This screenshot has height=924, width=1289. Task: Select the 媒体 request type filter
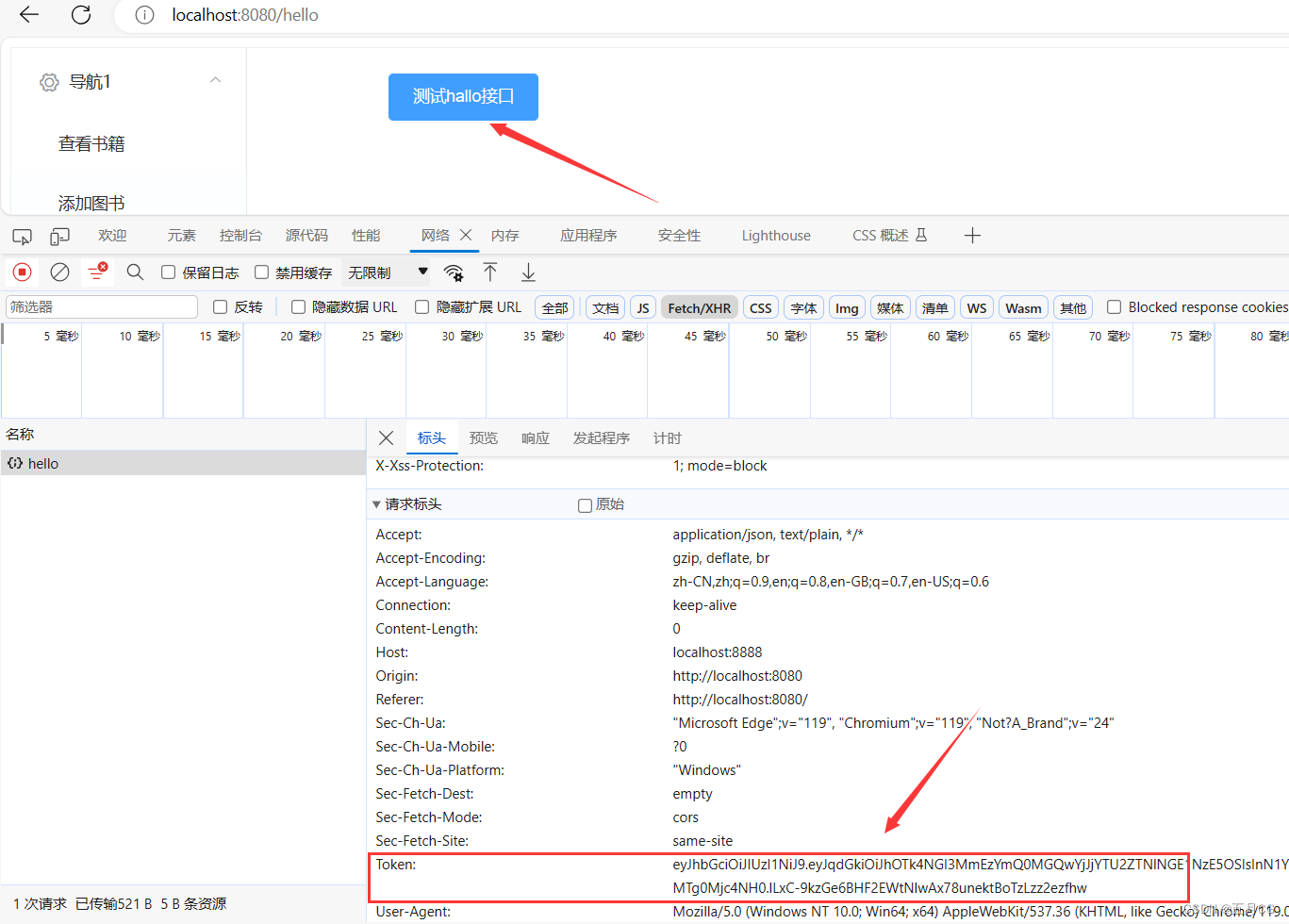coord(890,308)
